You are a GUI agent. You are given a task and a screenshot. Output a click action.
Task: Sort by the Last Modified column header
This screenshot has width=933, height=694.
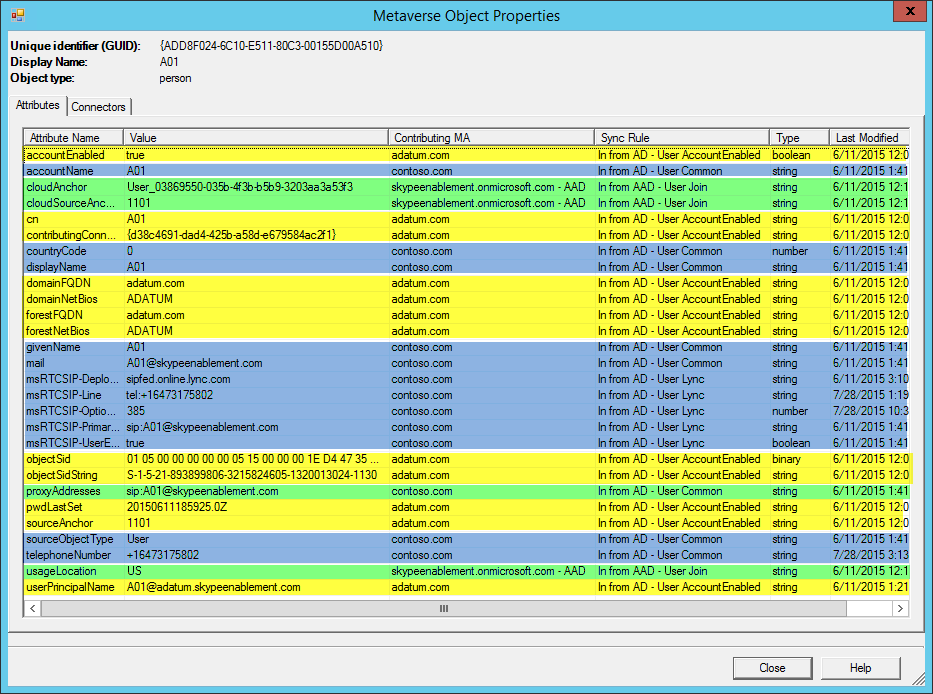869,137
